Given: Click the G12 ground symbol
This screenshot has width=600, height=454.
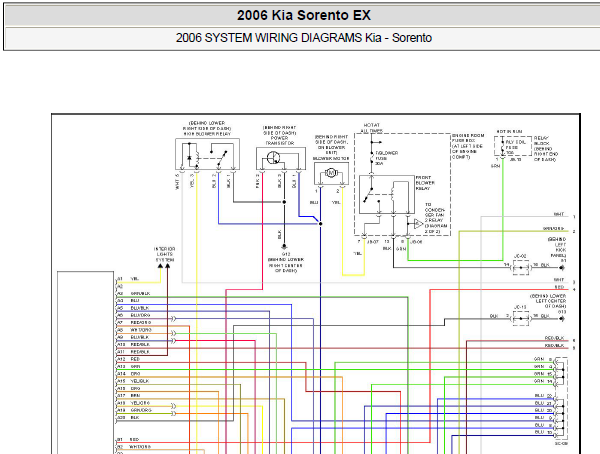Looking at the screenshot, I should click(x=284, y=247).
